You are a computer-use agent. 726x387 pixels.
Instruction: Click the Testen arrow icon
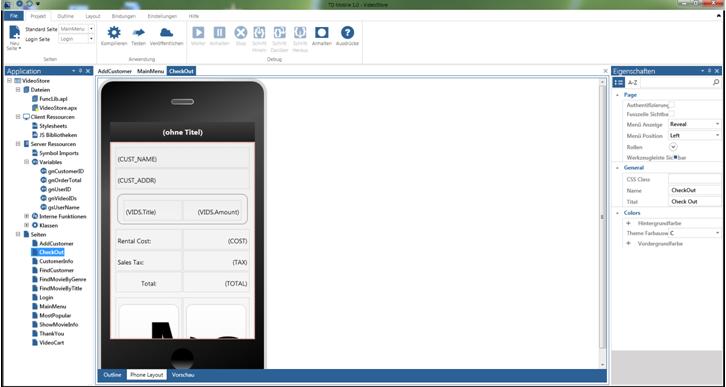pos(138,32)
